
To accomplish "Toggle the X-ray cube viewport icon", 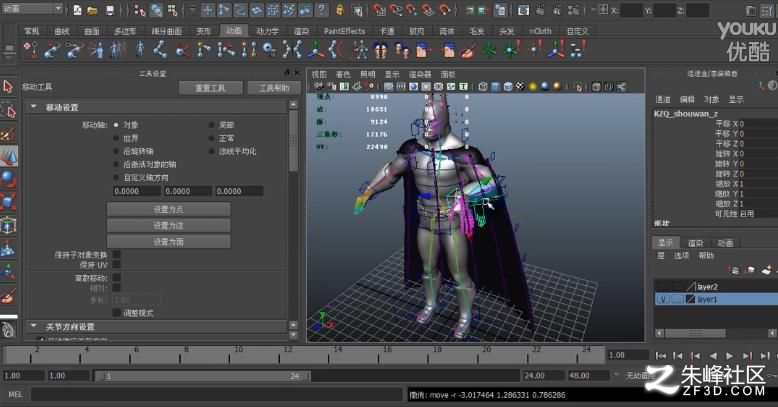I will [597, 87].
